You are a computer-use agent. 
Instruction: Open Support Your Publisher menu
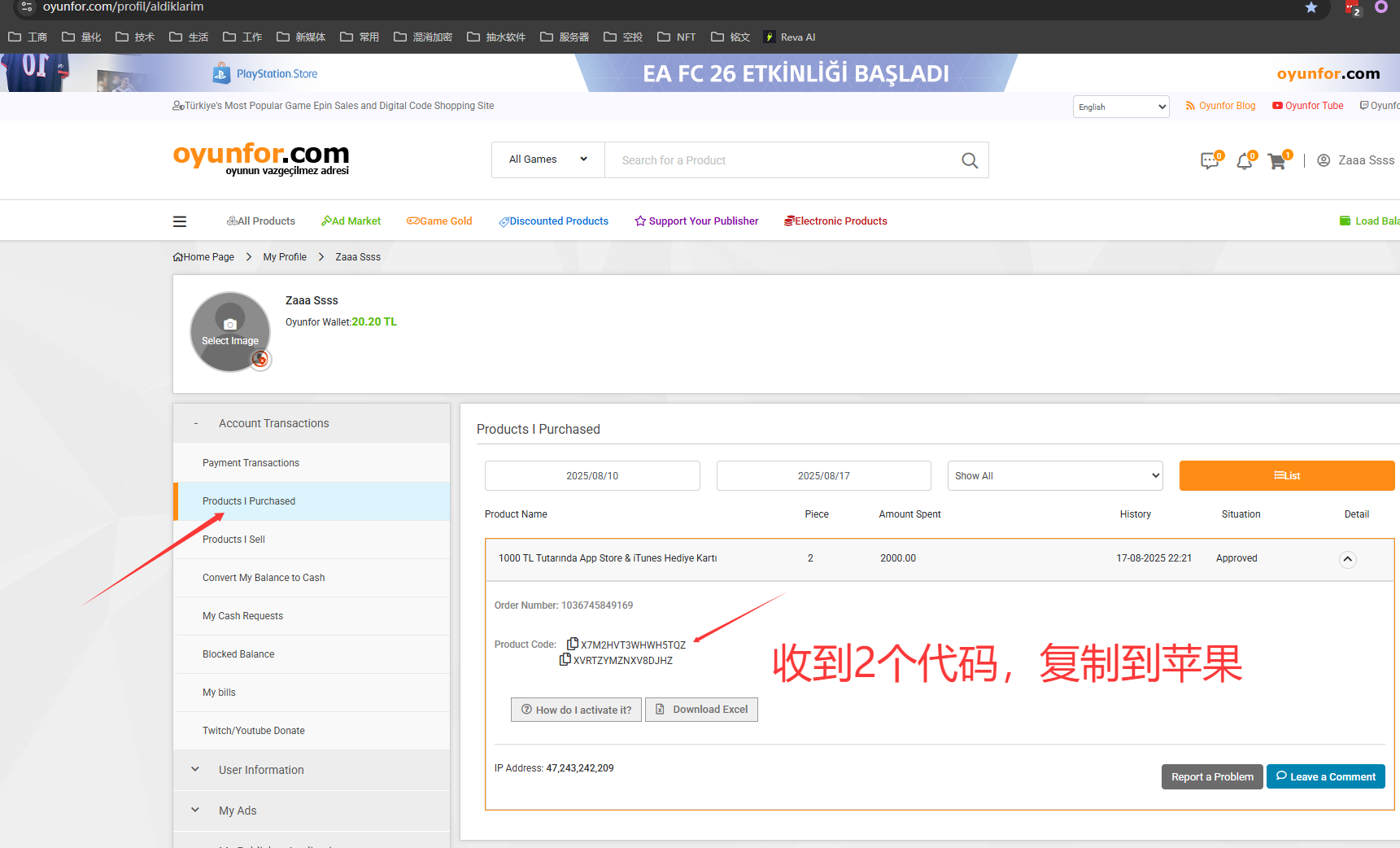696,221
